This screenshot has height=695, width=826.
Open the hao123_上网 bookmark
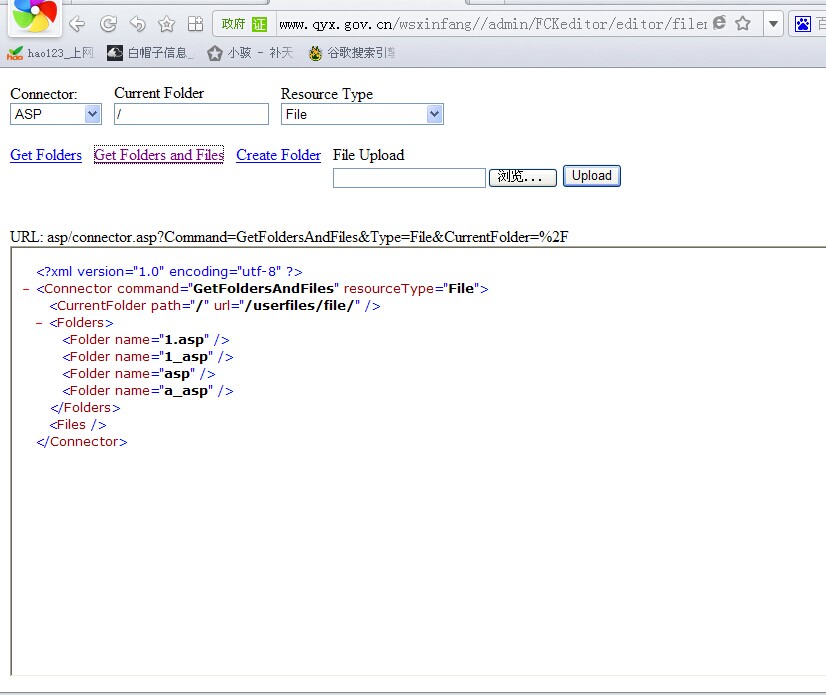tap(51, 53)
